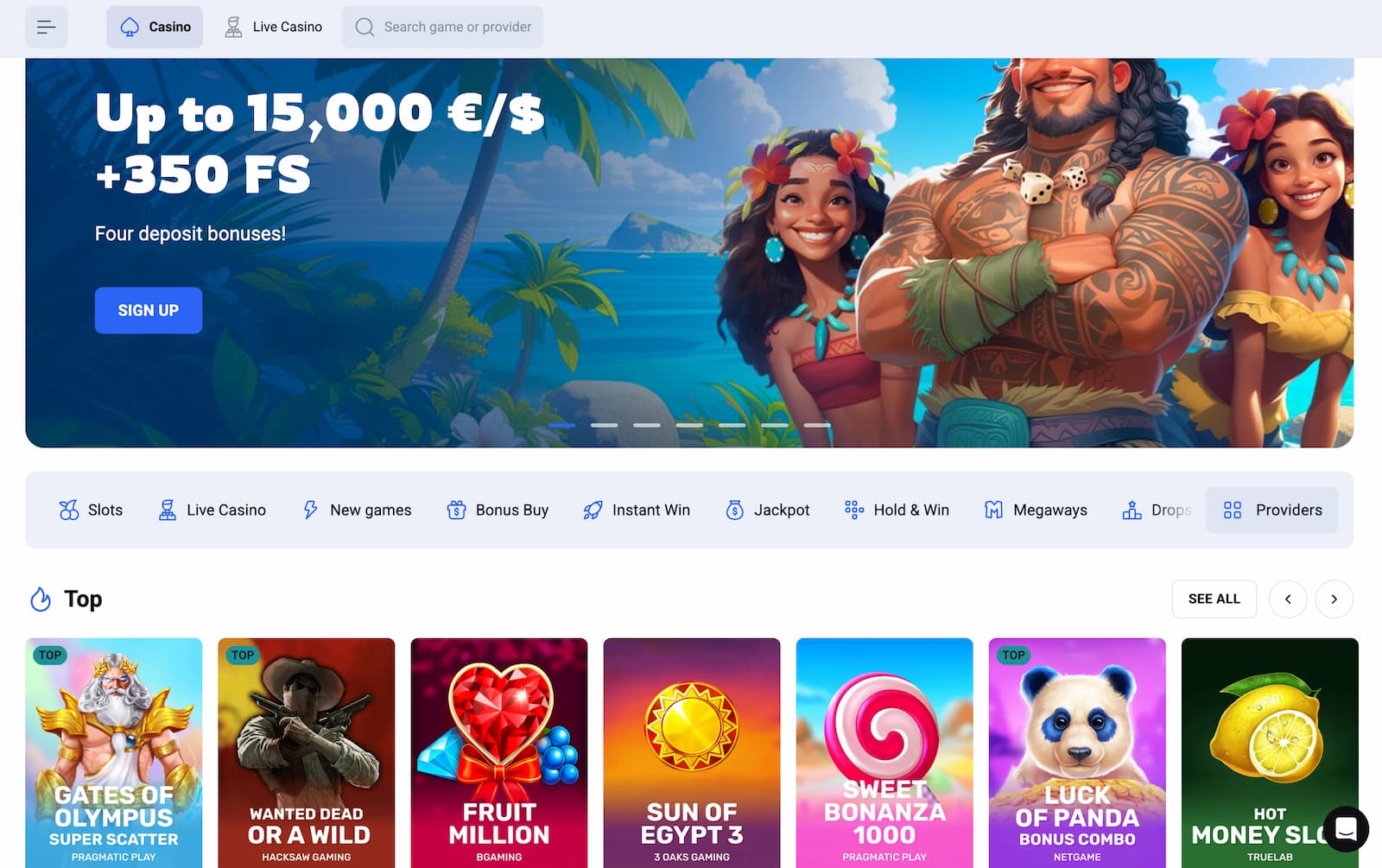
Task: Jump to the second banner slide indicator
Action: coord(604,425)
